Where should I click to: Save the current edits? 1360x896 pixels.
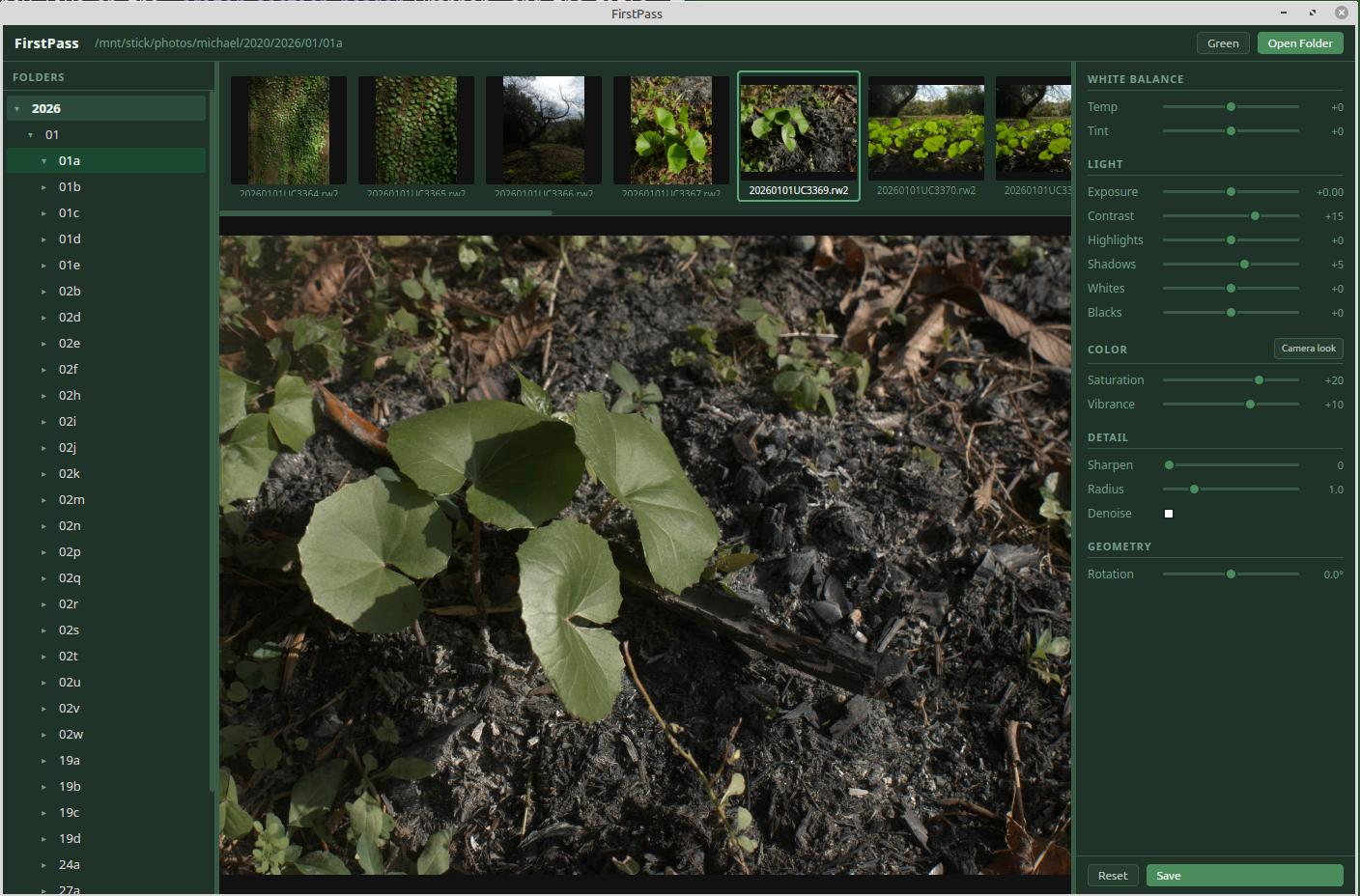pyautogui.click(x=1245, y=875)
